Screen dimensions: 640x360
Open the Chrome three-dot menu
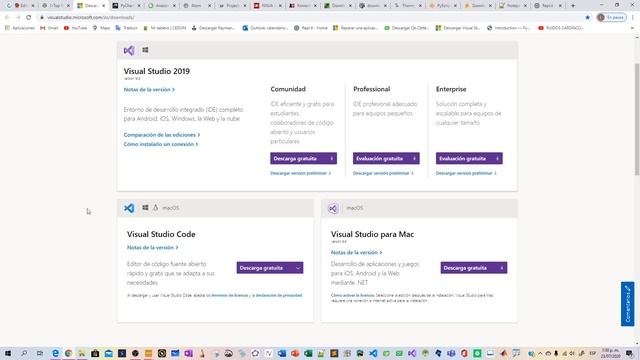pos(633,18)
